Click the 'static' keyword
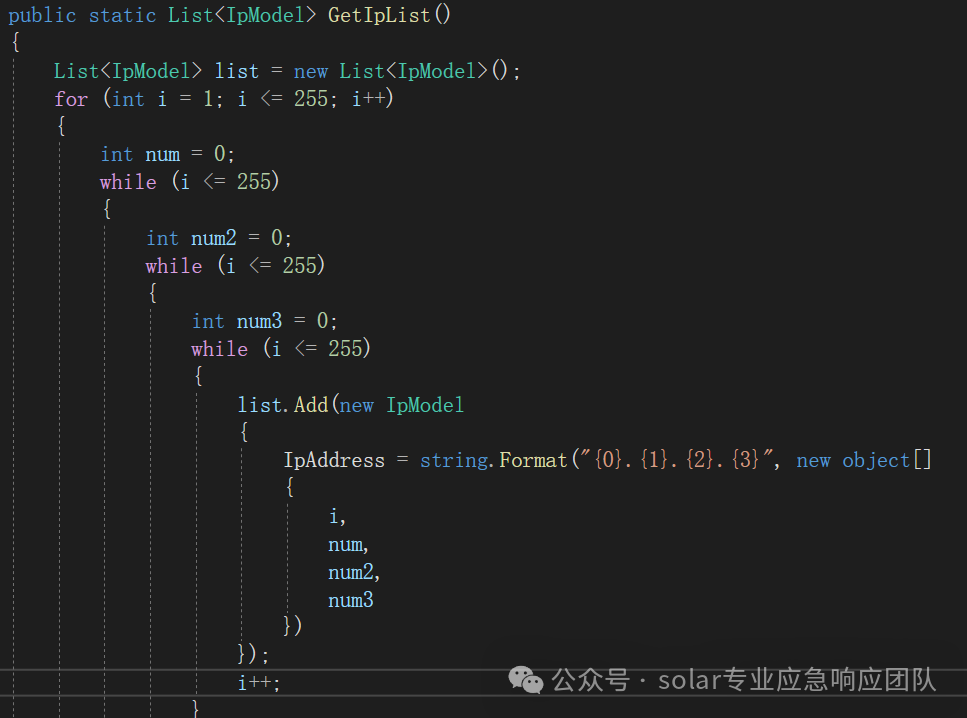967x718 pixels. tap(122, 15)
